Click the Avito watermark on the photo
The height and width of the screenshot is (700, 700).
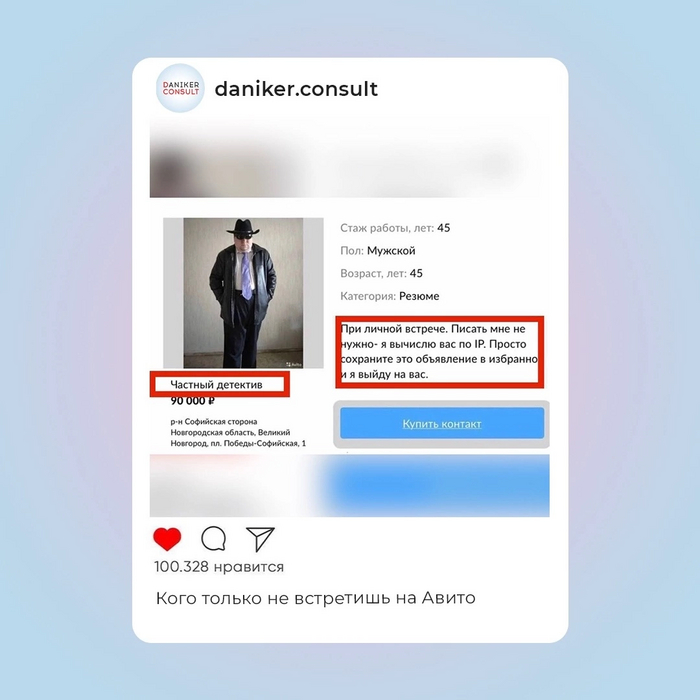pyautogui.click(x=295, y=364)
